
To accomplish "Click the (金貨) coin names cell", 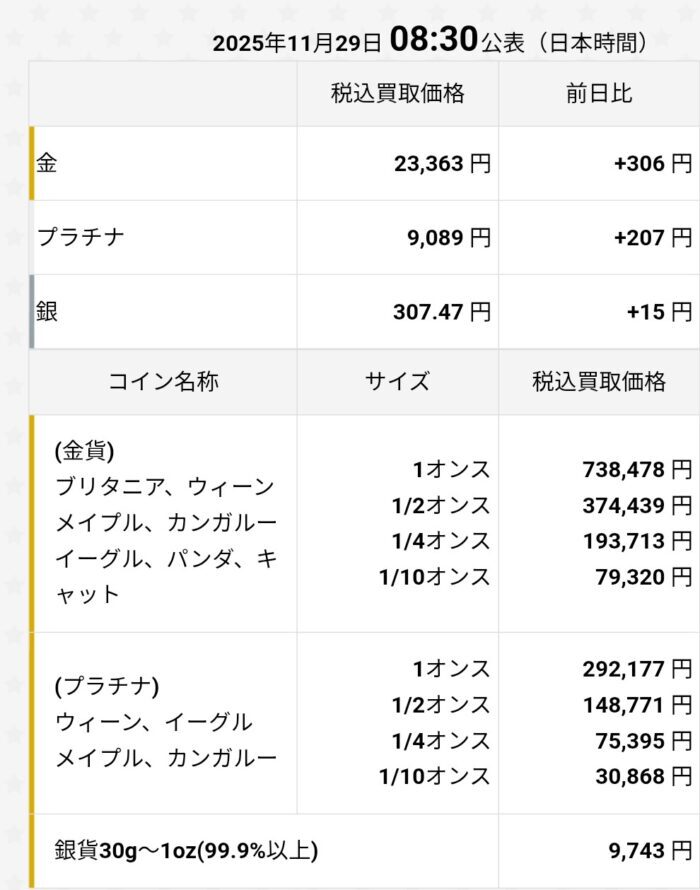I will pyautogui.click(x=165, y=522).
